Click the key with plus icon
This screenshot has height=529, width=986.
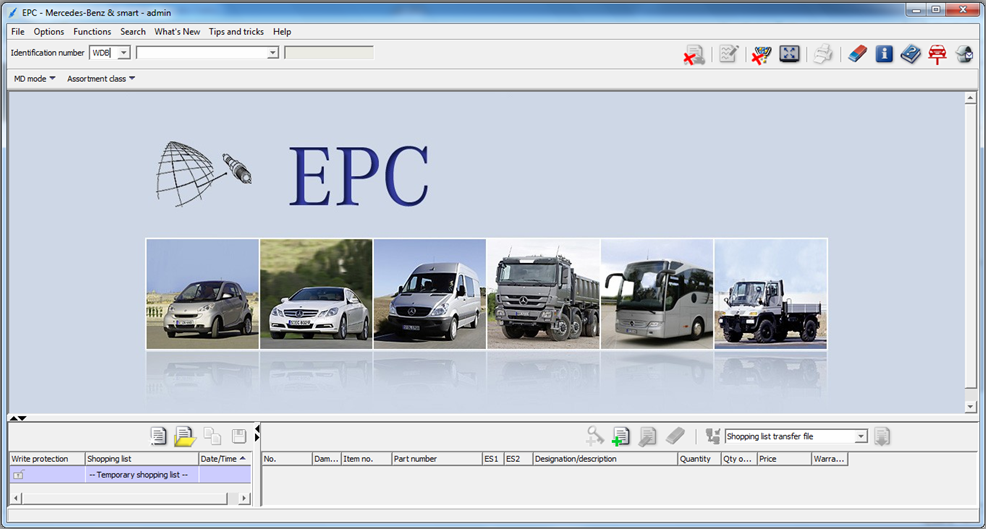click(594, 436)
